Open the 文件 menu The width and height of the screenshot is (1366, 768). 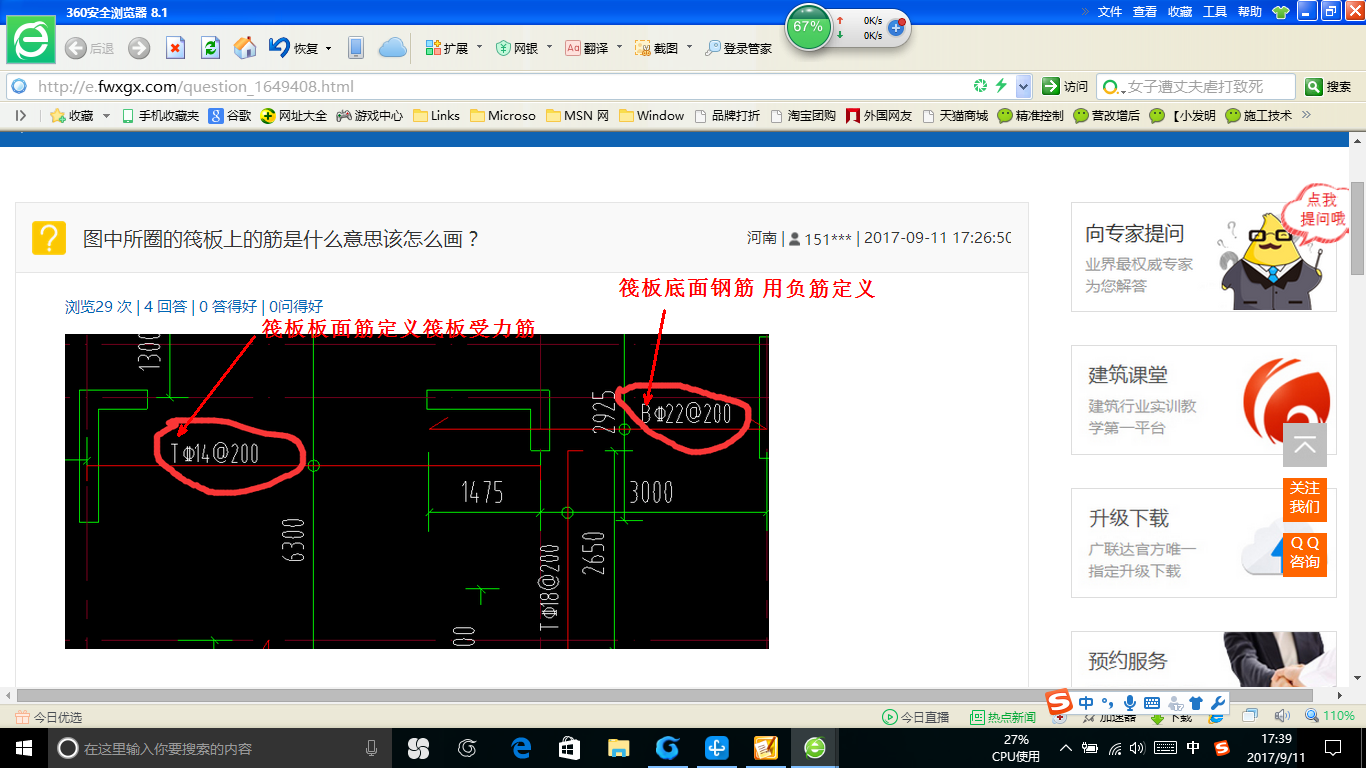[1110, 12]
